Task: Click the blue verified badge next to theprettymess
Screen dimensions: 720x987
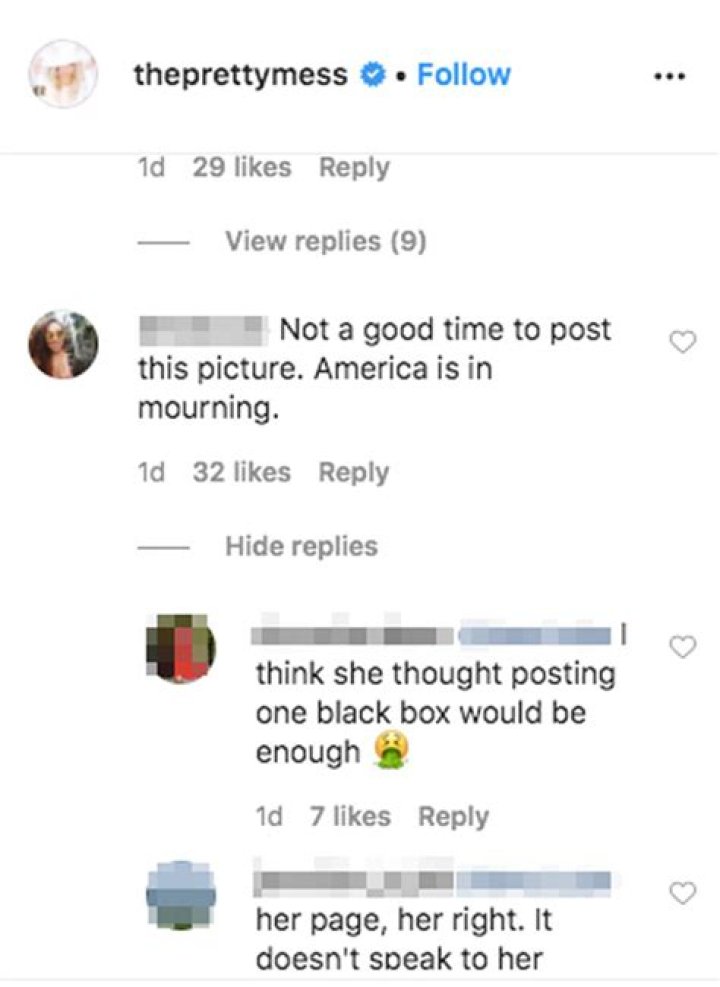Action: tap(373, 76)
